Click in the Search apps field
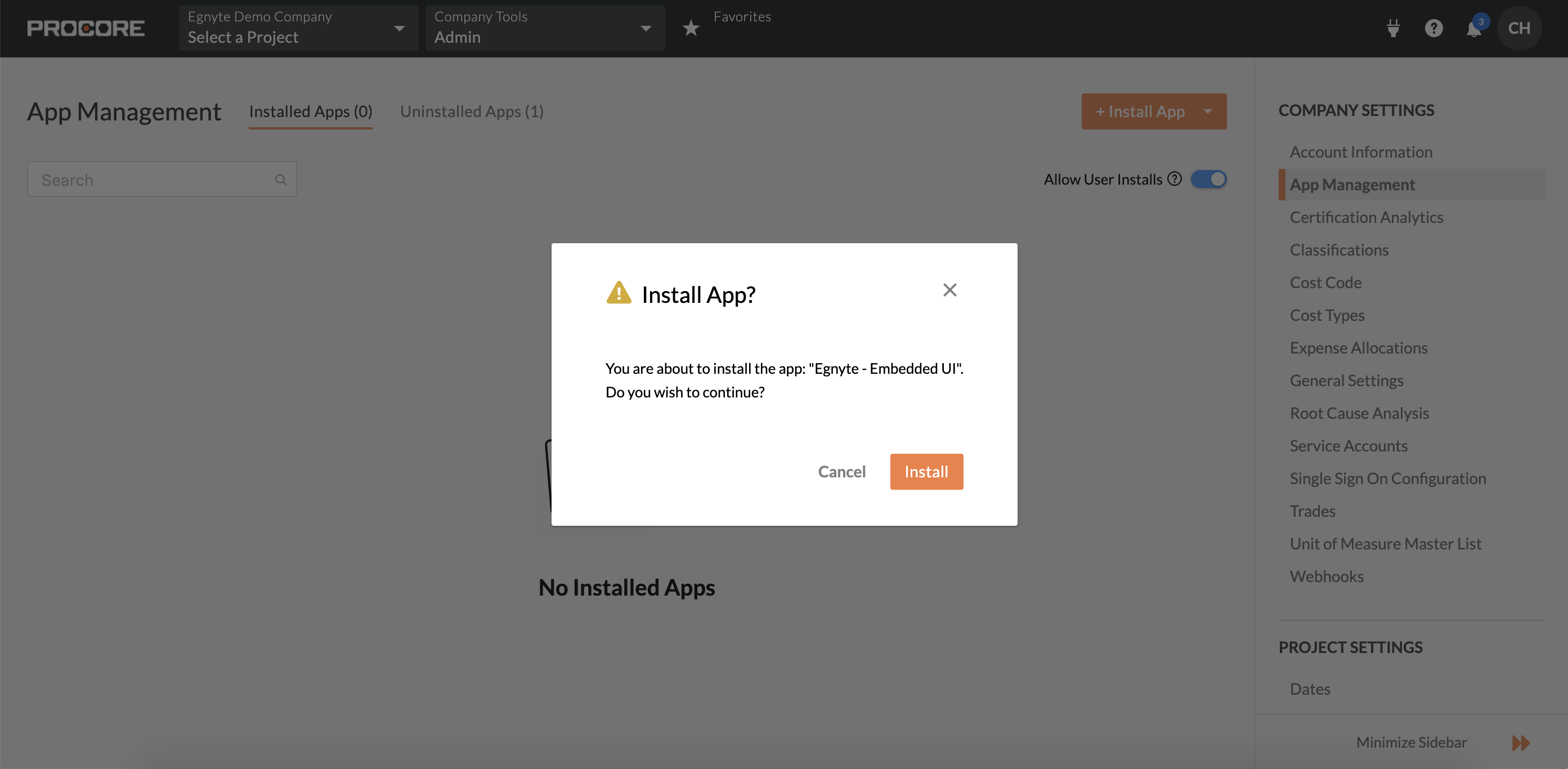Image resolution: width=1568 pixels, height=769 pixels. point(162,180)
